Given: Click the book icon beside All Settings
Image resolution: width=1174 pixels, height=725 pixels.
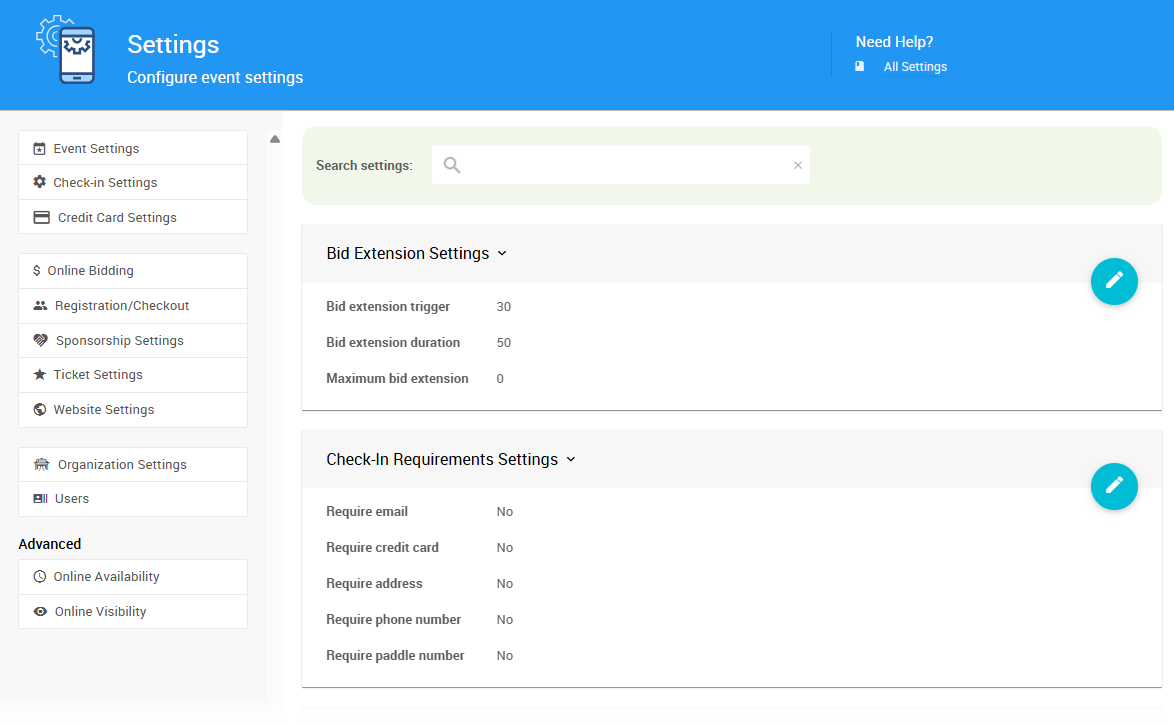Looking at the screenshot, I should 858,65.
